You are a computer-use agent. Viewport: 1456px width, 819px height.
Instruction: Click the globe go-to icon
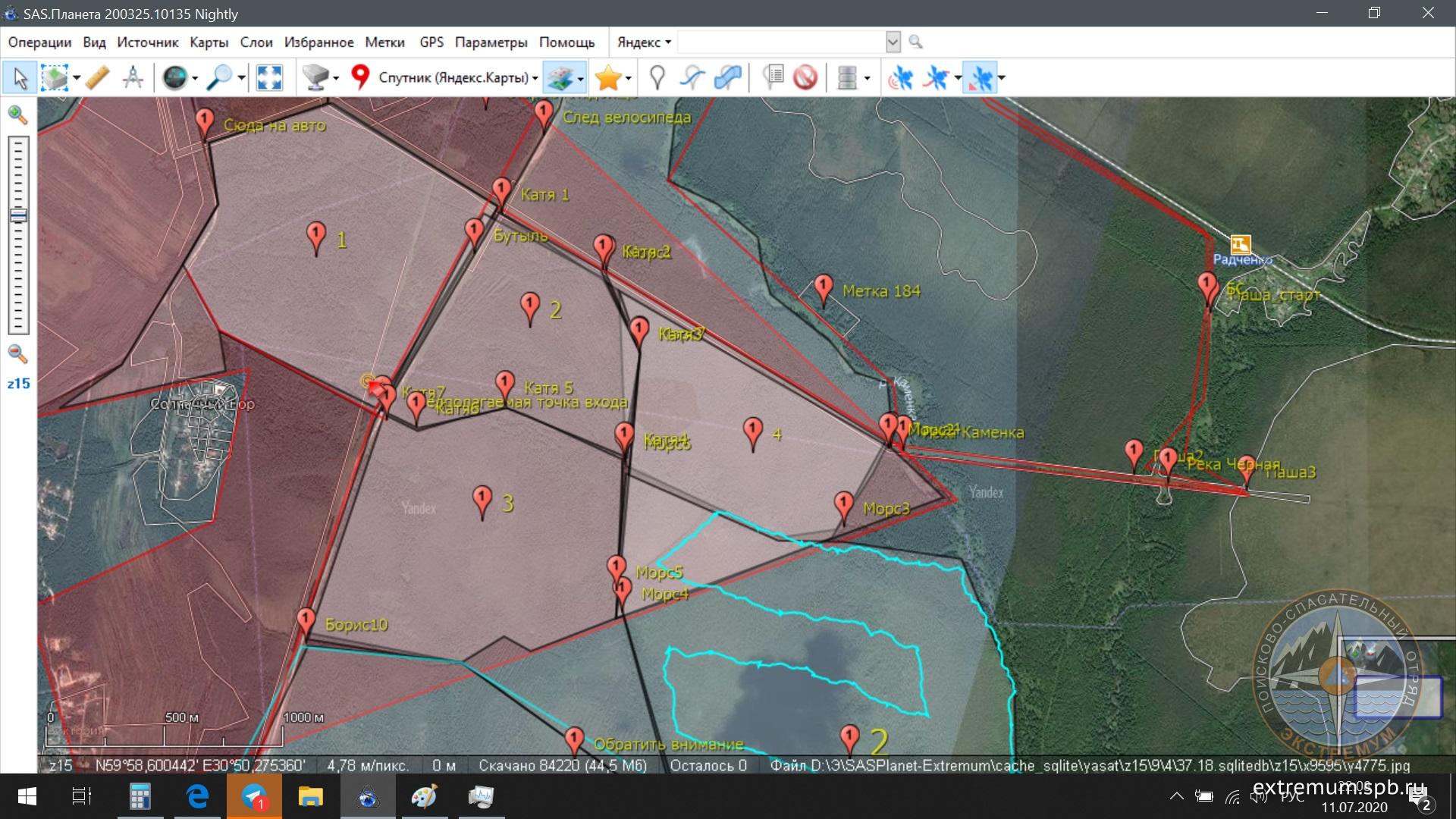175,77
